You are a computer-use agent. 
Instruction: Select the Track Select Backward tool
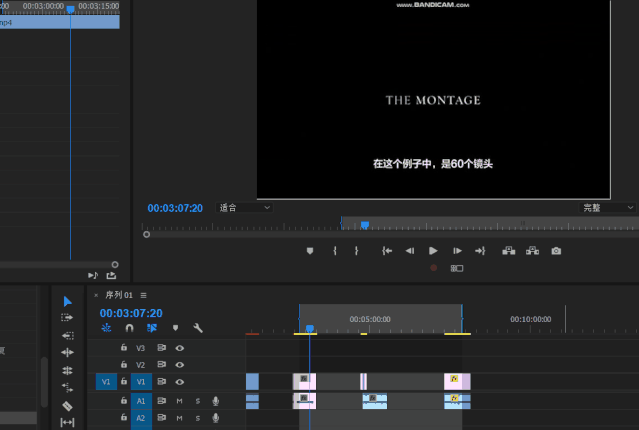pos(67,335)
